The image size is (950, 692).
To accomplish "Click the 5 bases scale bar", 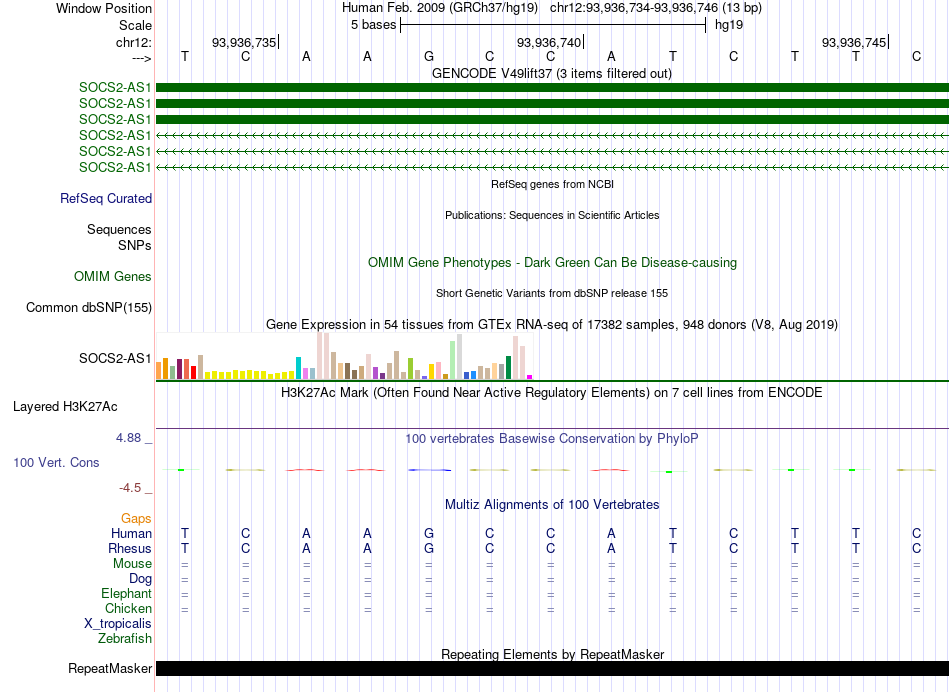I will 553,25.
